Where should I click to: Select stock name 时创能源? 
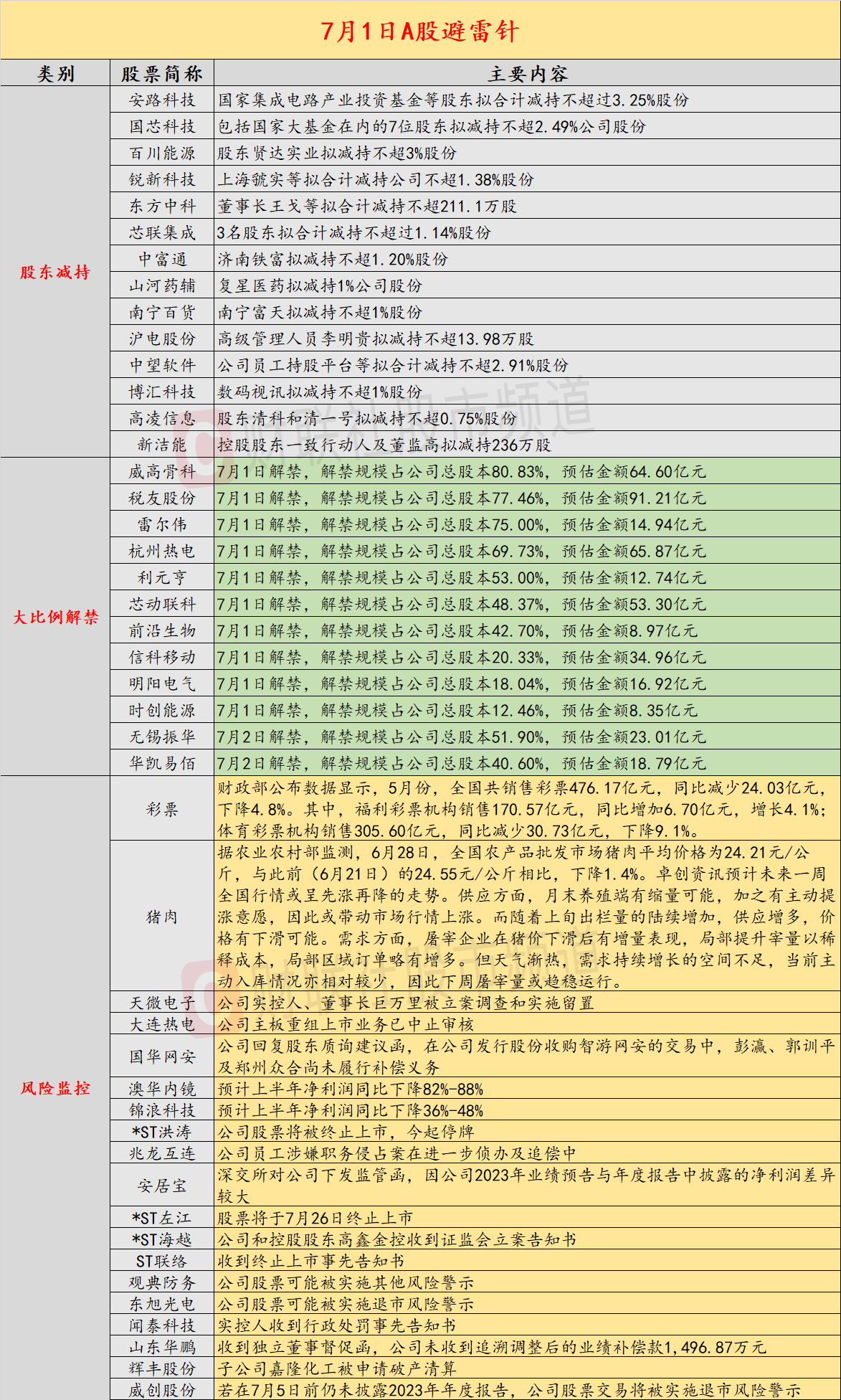pos(162,711)
